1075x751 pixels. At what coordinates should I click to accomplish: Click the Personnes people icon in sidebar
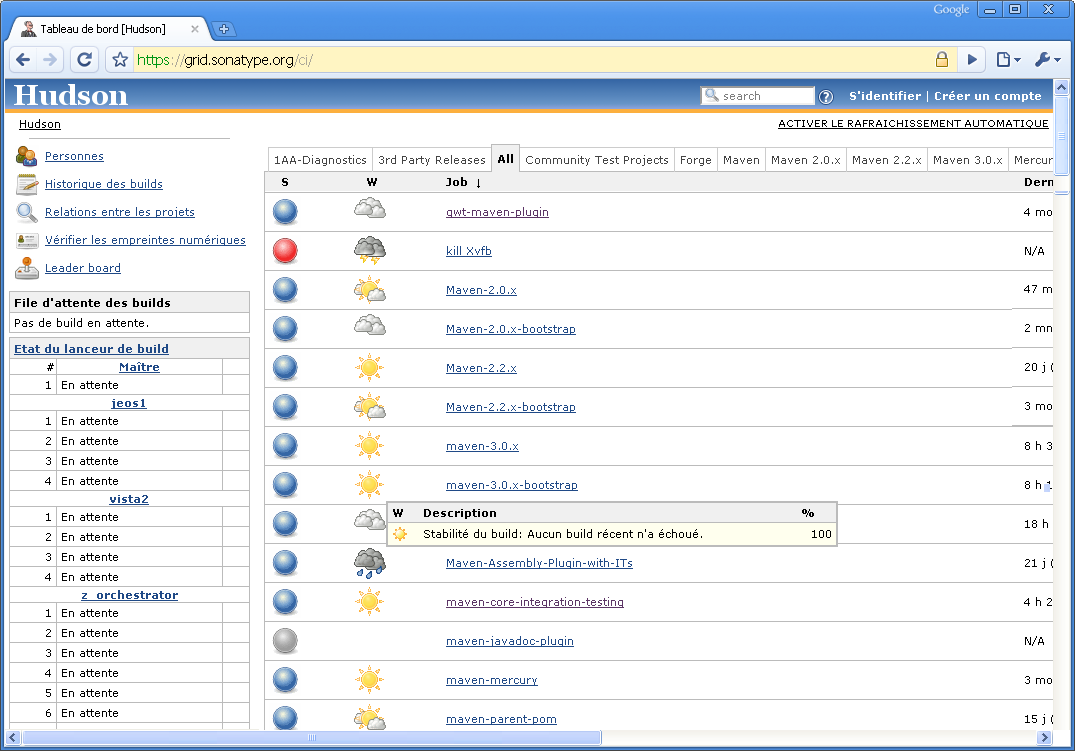pos(27,156)
